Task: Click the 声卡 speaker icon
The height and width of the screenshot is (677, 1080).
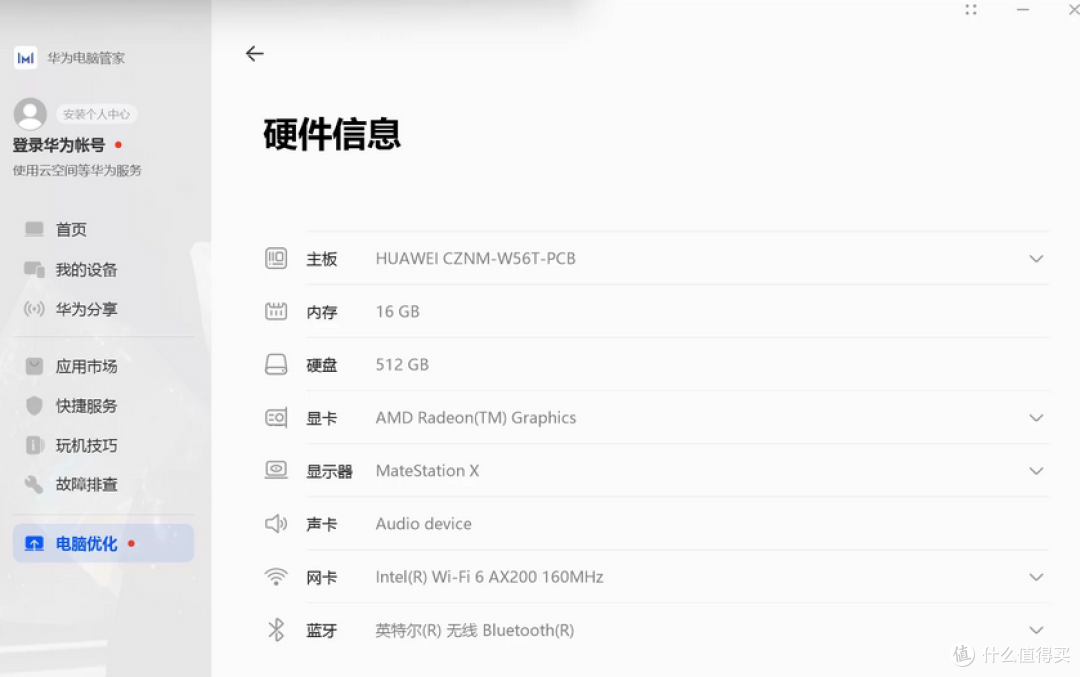Action: [276, 523]
